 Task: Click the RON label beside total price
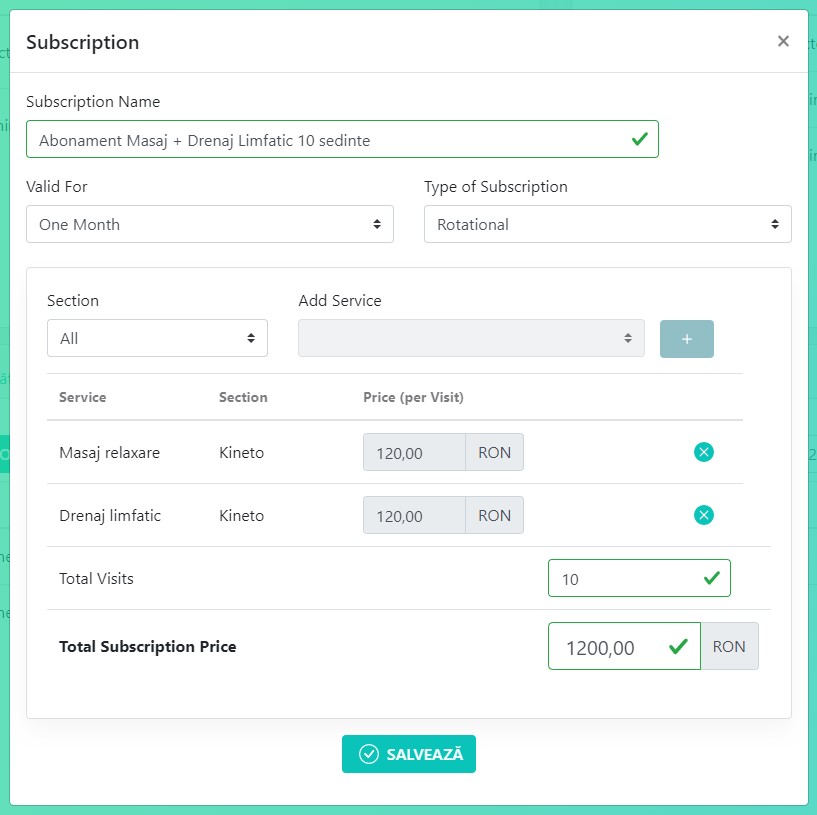[x=729, y=647]
